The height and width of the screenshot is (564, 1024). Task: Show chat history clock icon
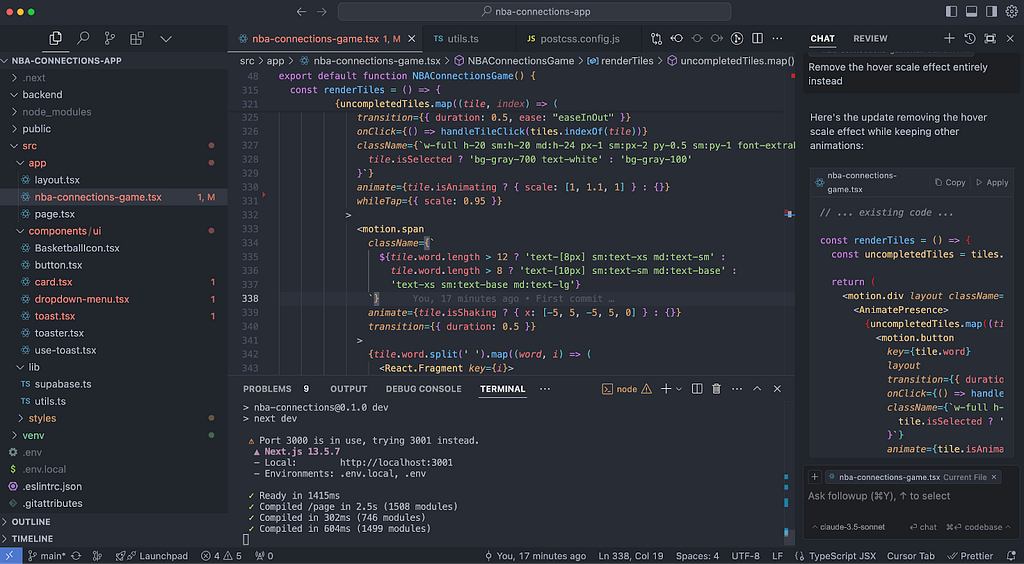(970, 39)
